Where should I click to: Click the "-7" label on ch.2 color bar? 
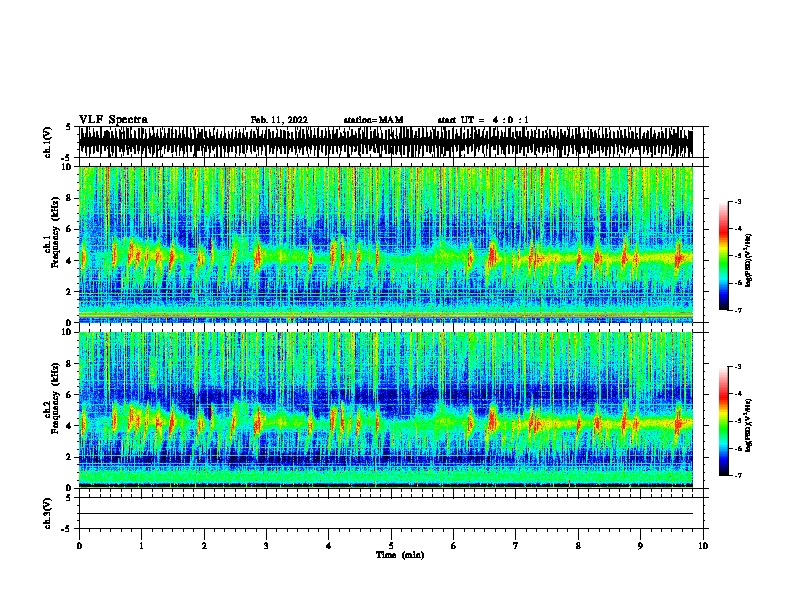coord(738,475)
